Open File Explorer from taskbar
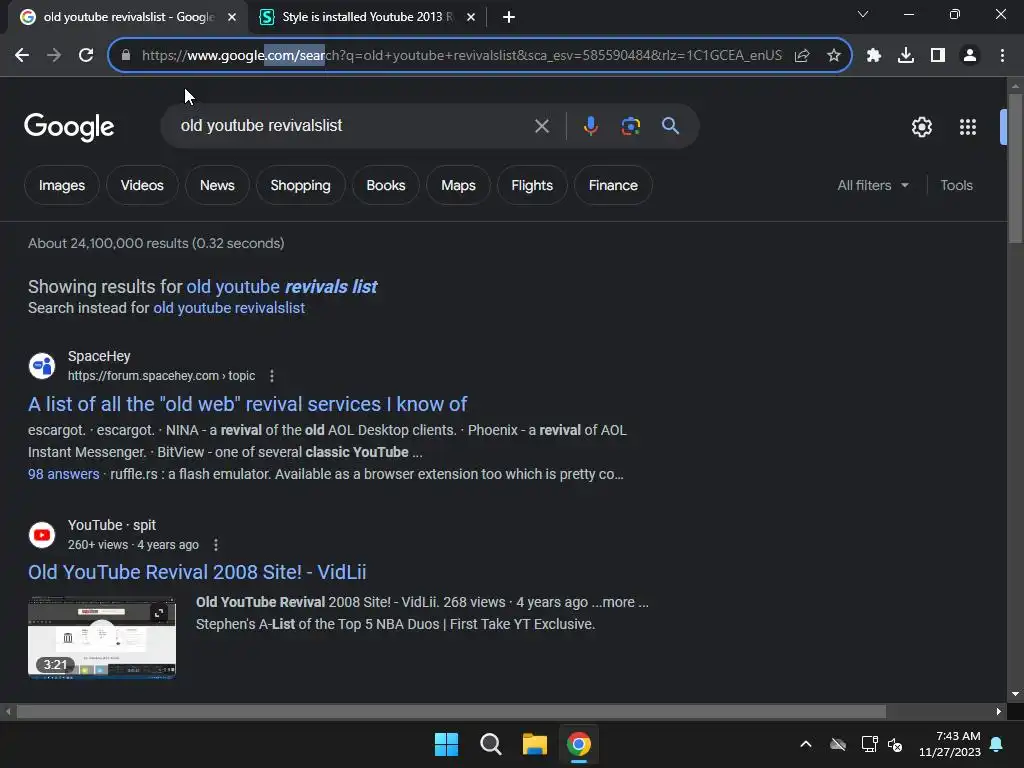The image size is (1024, 768). click(x=534, y=744)
